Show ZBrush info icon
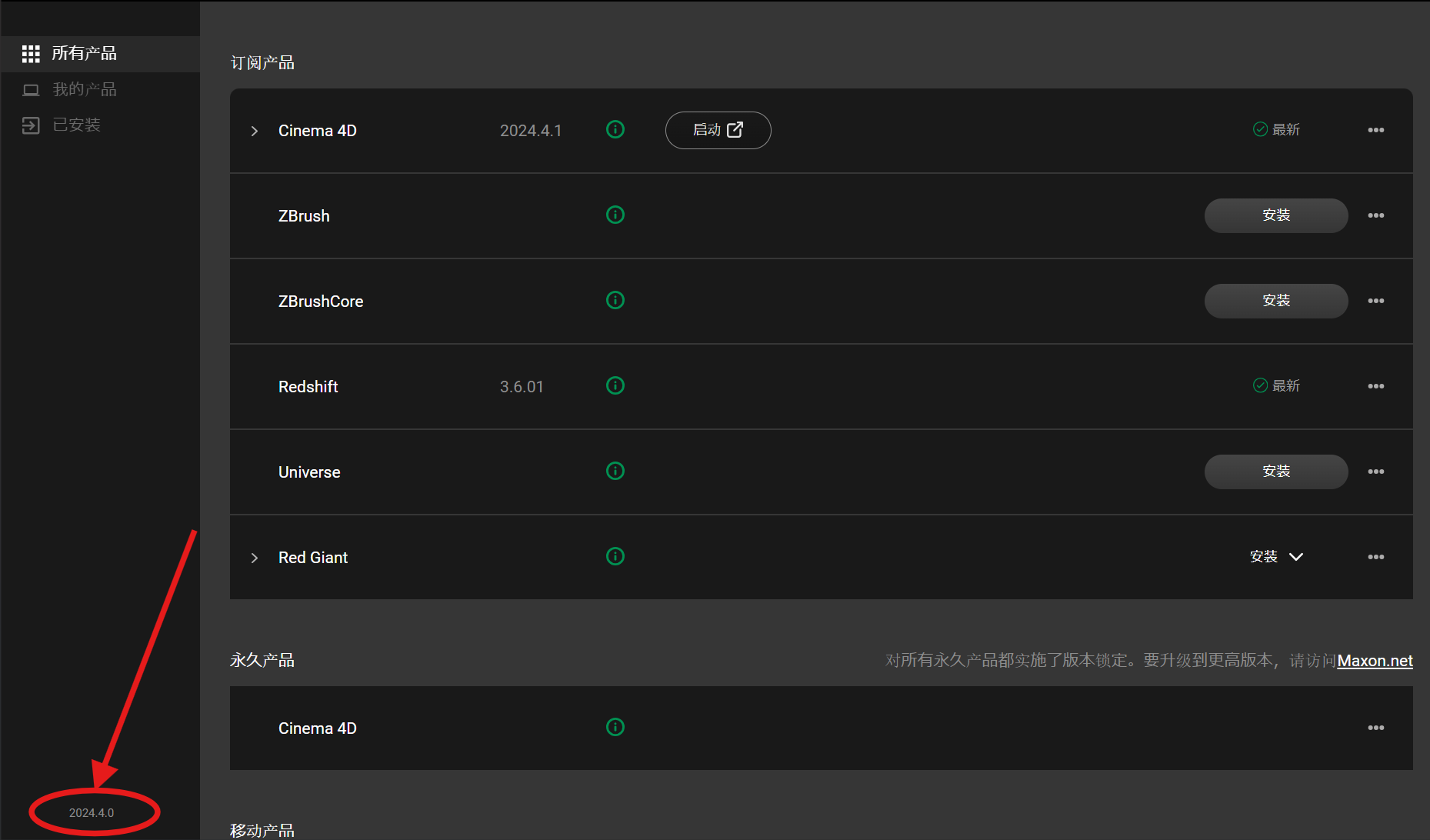The width and height of the screenshot is (1430, 840). (x=615, y=215)
